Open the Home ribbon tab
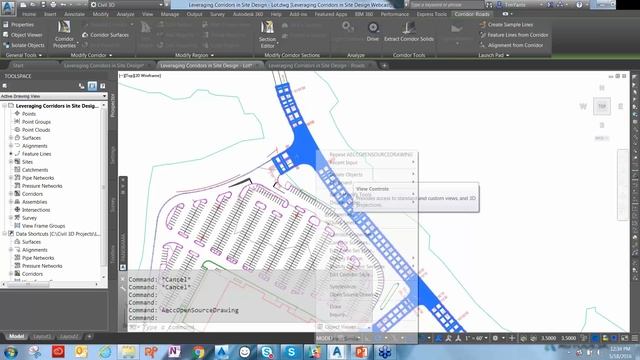 (x=29, y=14)
